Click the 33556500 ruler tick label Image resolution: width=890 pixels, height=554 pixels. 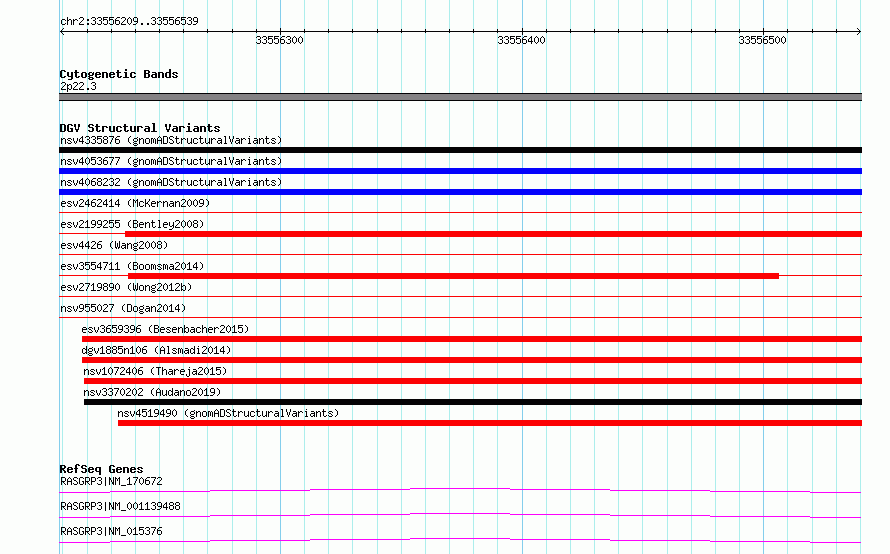click(x=762, y=40)
